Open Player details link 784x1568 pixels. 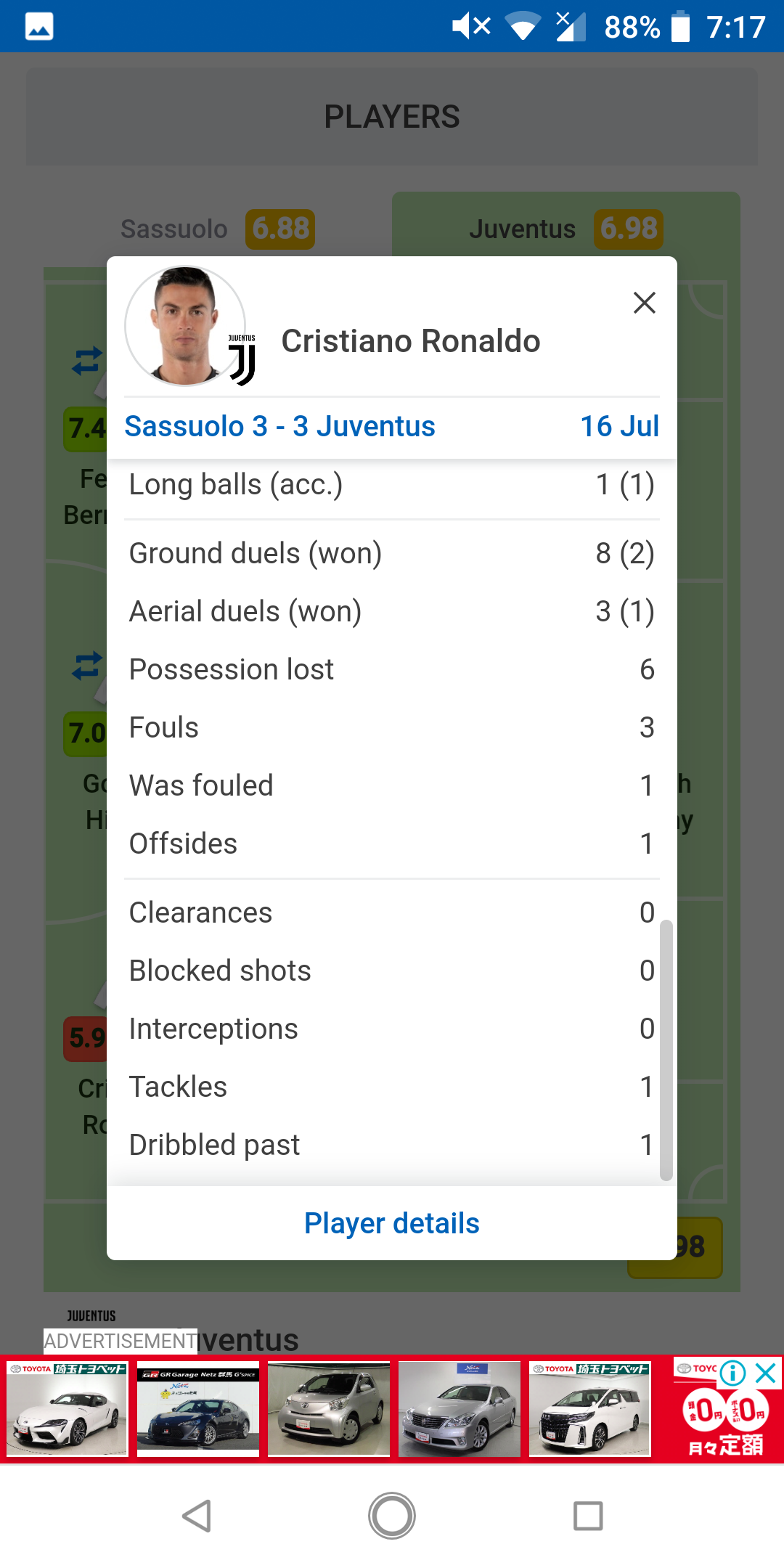click(x=392, y=1223)
